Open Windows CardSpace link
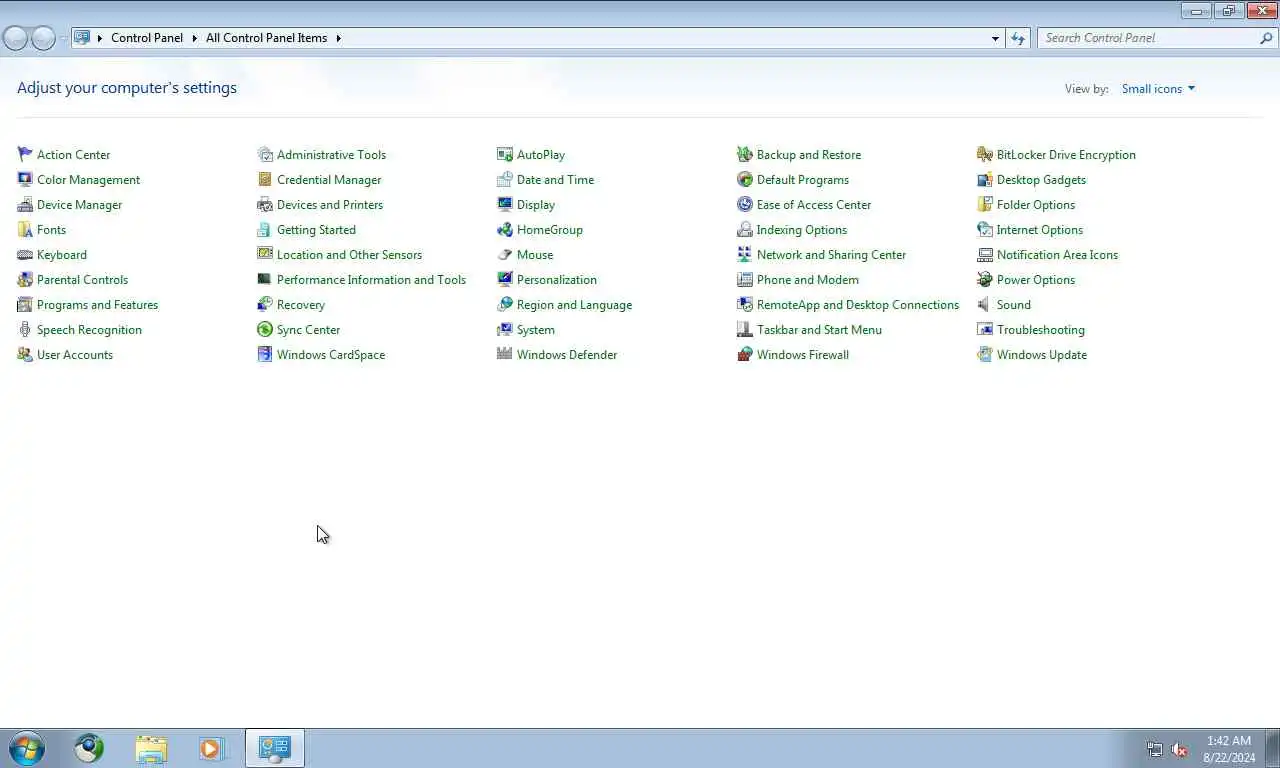The height and width of the screenshot is (768, 1280). click(x=331, y=354)
